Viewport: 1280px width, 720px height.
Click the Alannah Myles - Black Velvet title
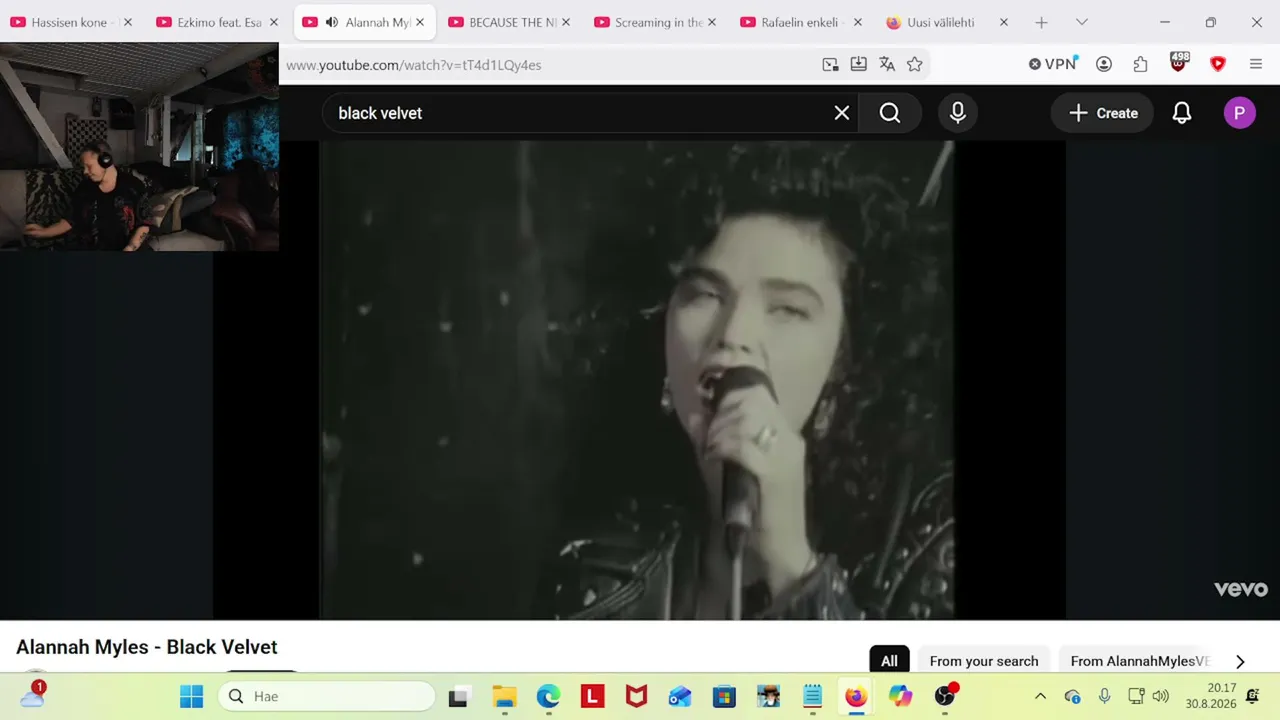pyautogui.click(x=147, y=647)
